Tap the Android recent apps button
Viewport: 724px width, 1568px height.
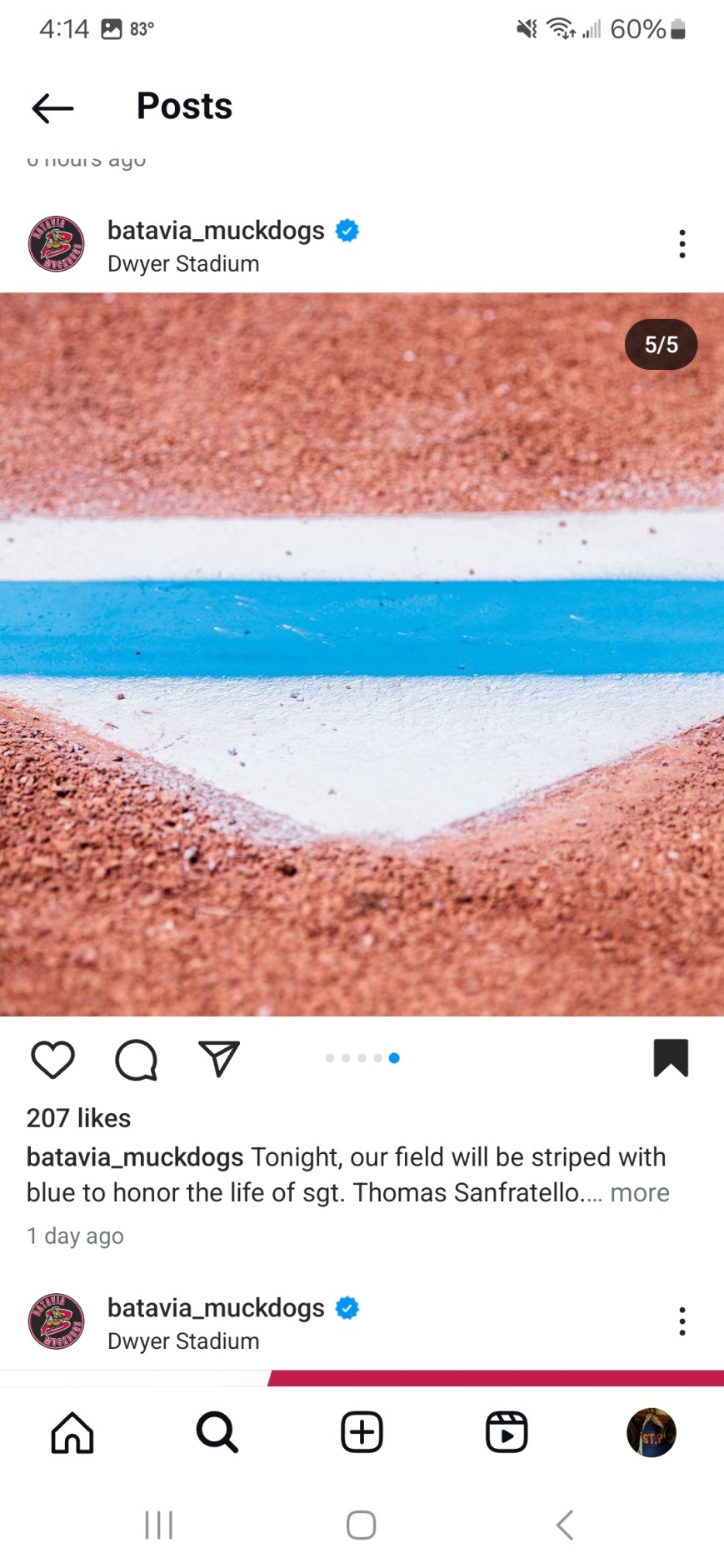click(158, 1526)
